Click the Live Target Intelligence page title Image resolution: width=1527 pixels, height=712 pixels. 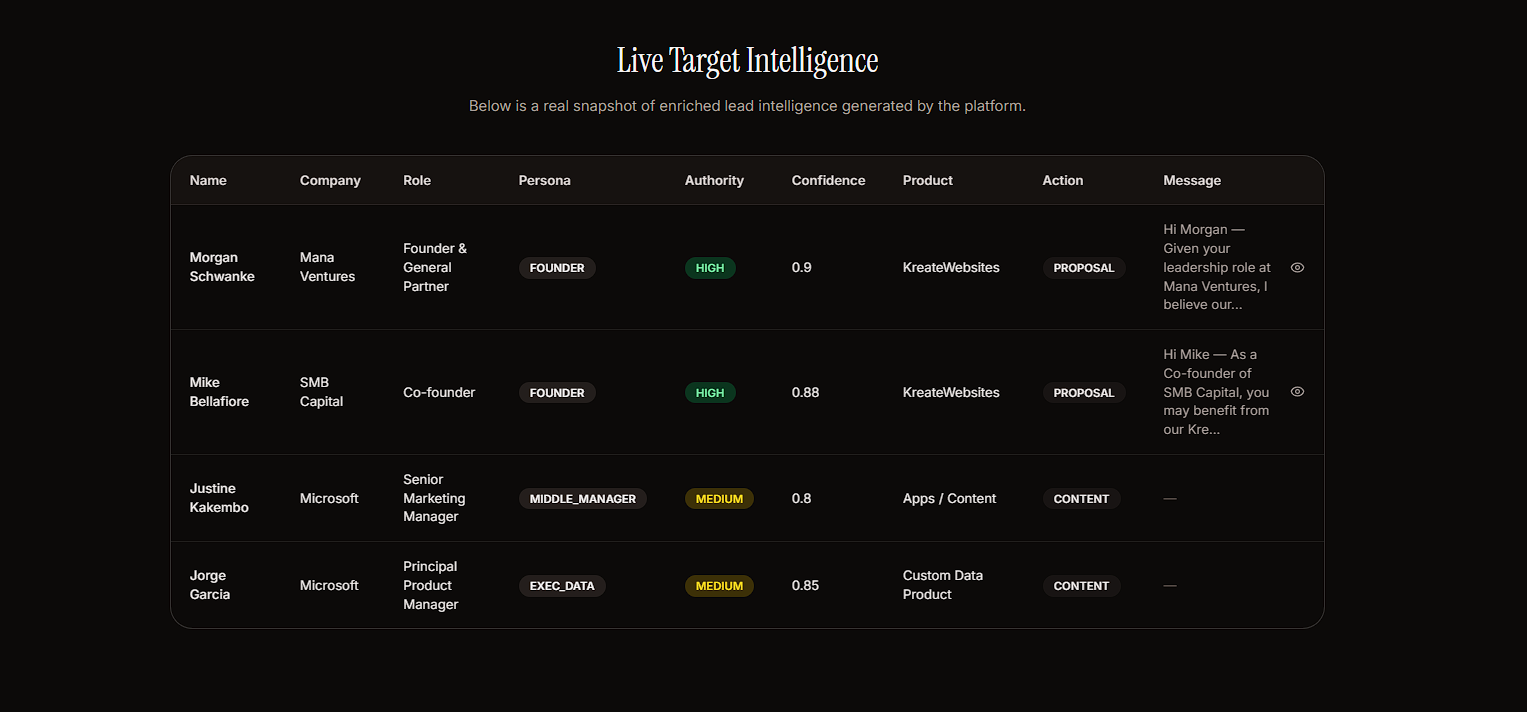(x=747, y=60)
